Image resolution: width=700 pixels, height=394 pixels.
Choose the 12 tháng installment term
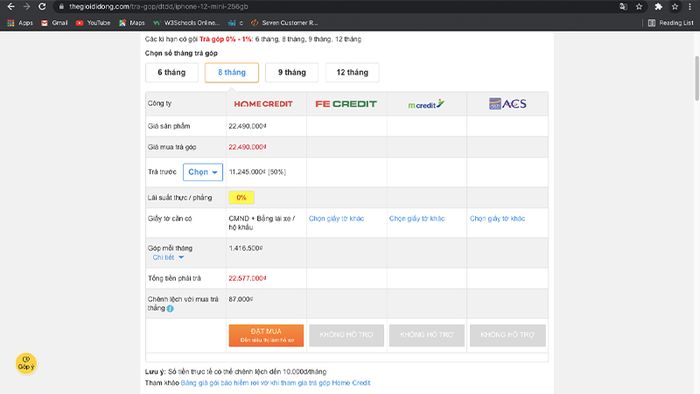pyautogui.click(x=352, y=72)
